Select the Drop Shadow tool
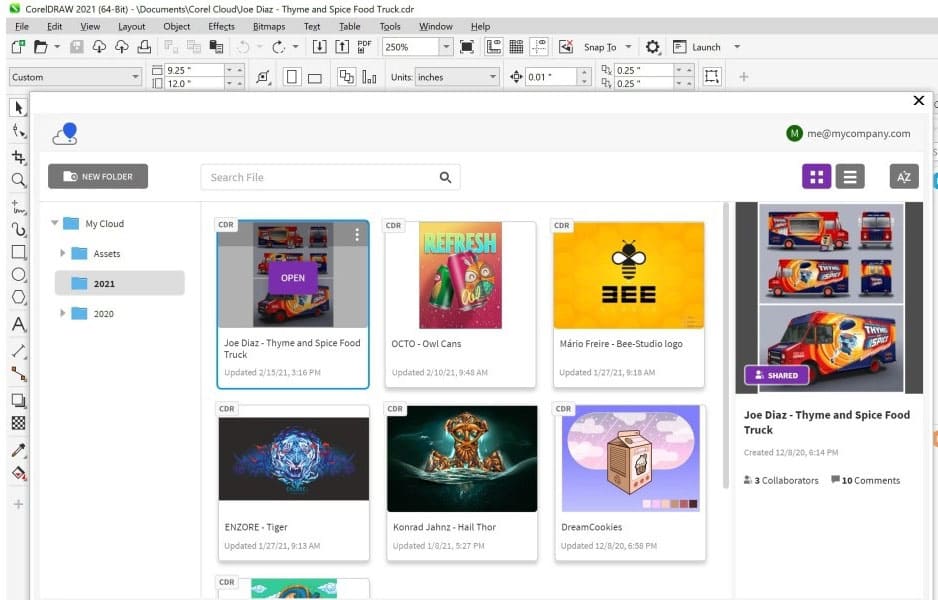Screen dimensions: 938x600 click(x=19, y=400)
